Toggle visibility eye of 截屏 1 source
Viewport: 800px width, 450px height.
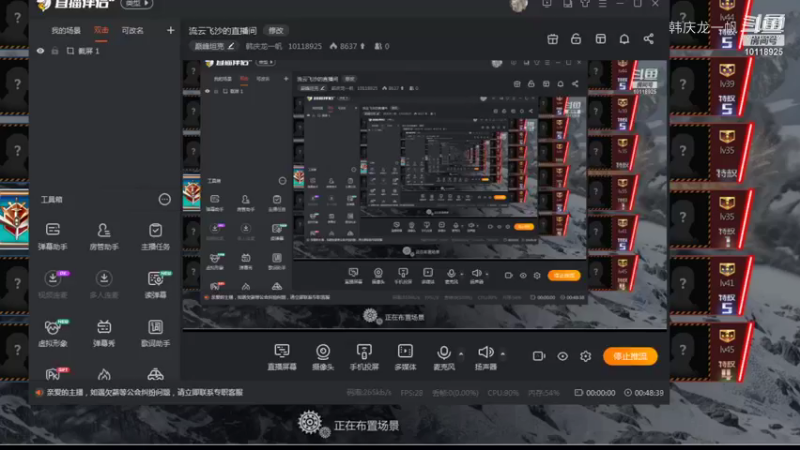[40, 51]
